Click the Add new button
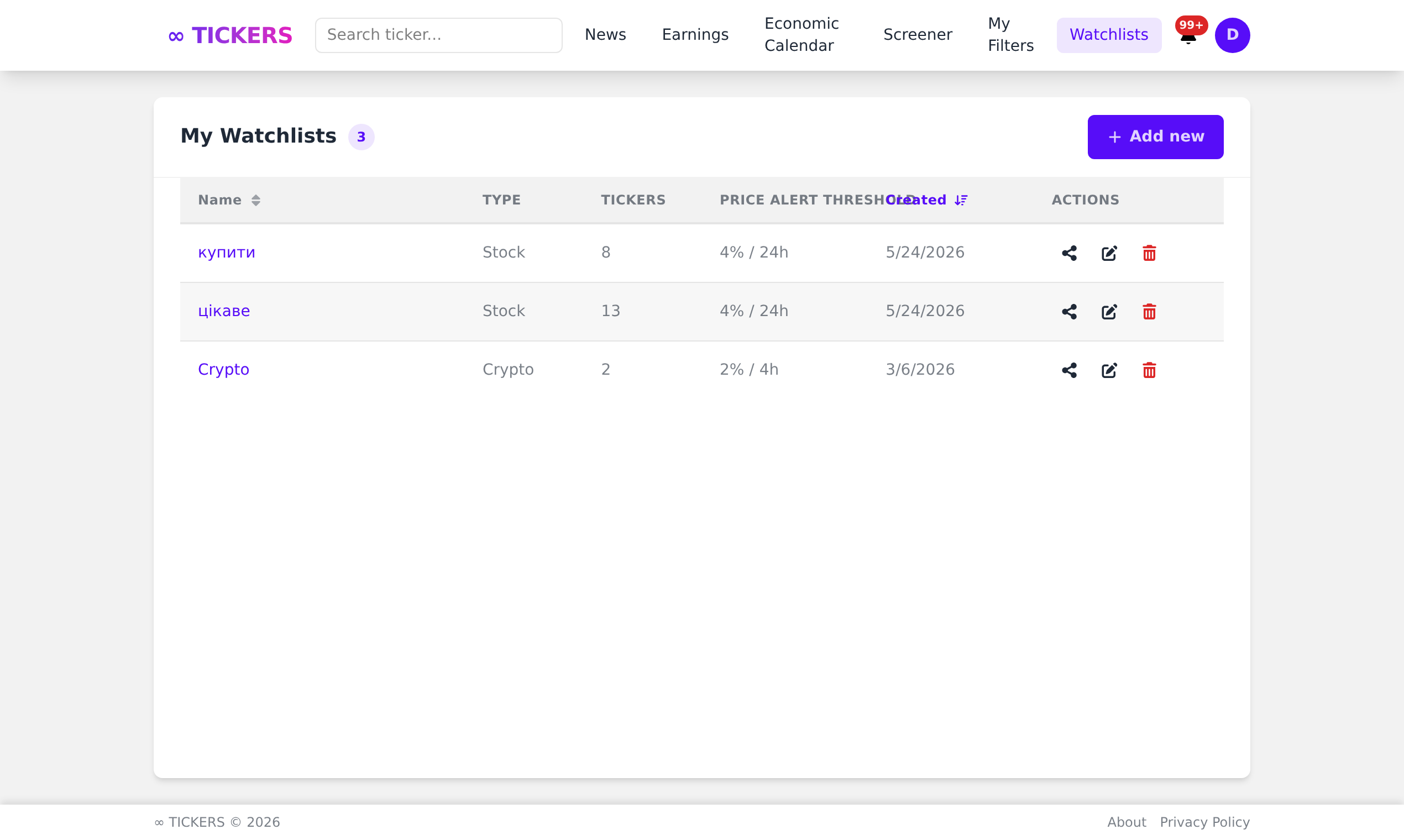 1155,137
